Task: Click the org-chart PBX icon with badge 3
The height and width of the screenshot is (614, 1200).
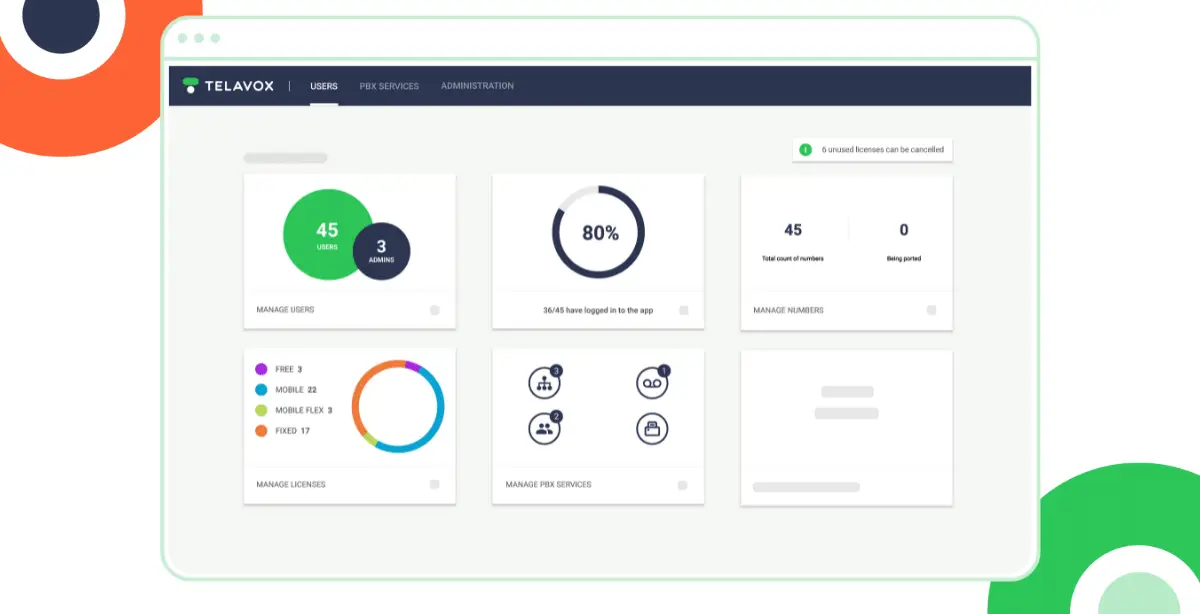Action: coord(545,382)
